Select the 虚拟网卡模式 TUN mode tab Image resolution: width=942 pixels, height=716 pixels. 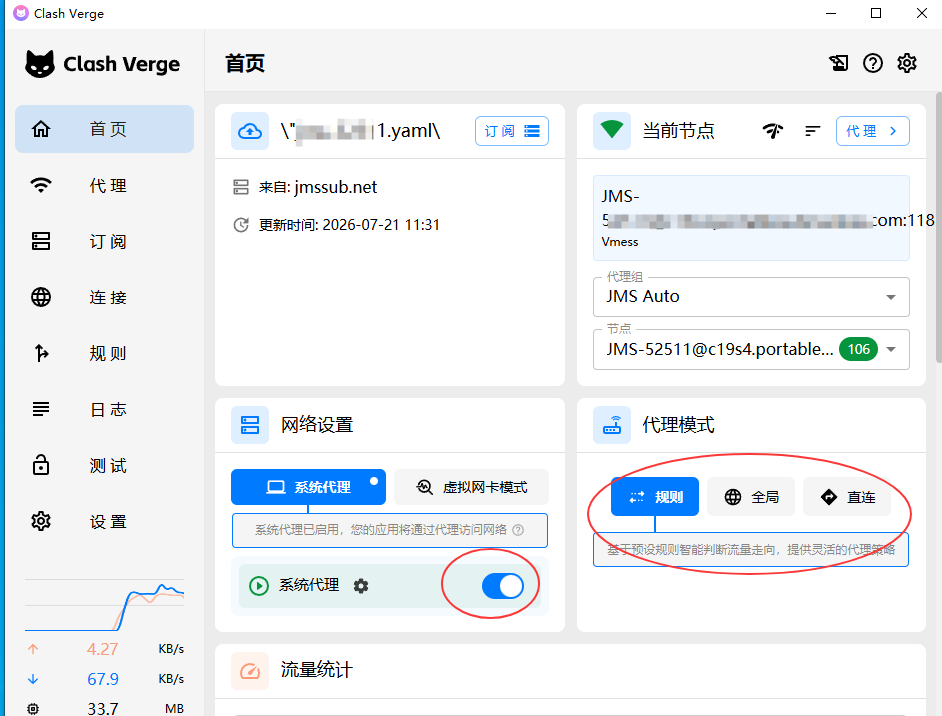point(472,487)
